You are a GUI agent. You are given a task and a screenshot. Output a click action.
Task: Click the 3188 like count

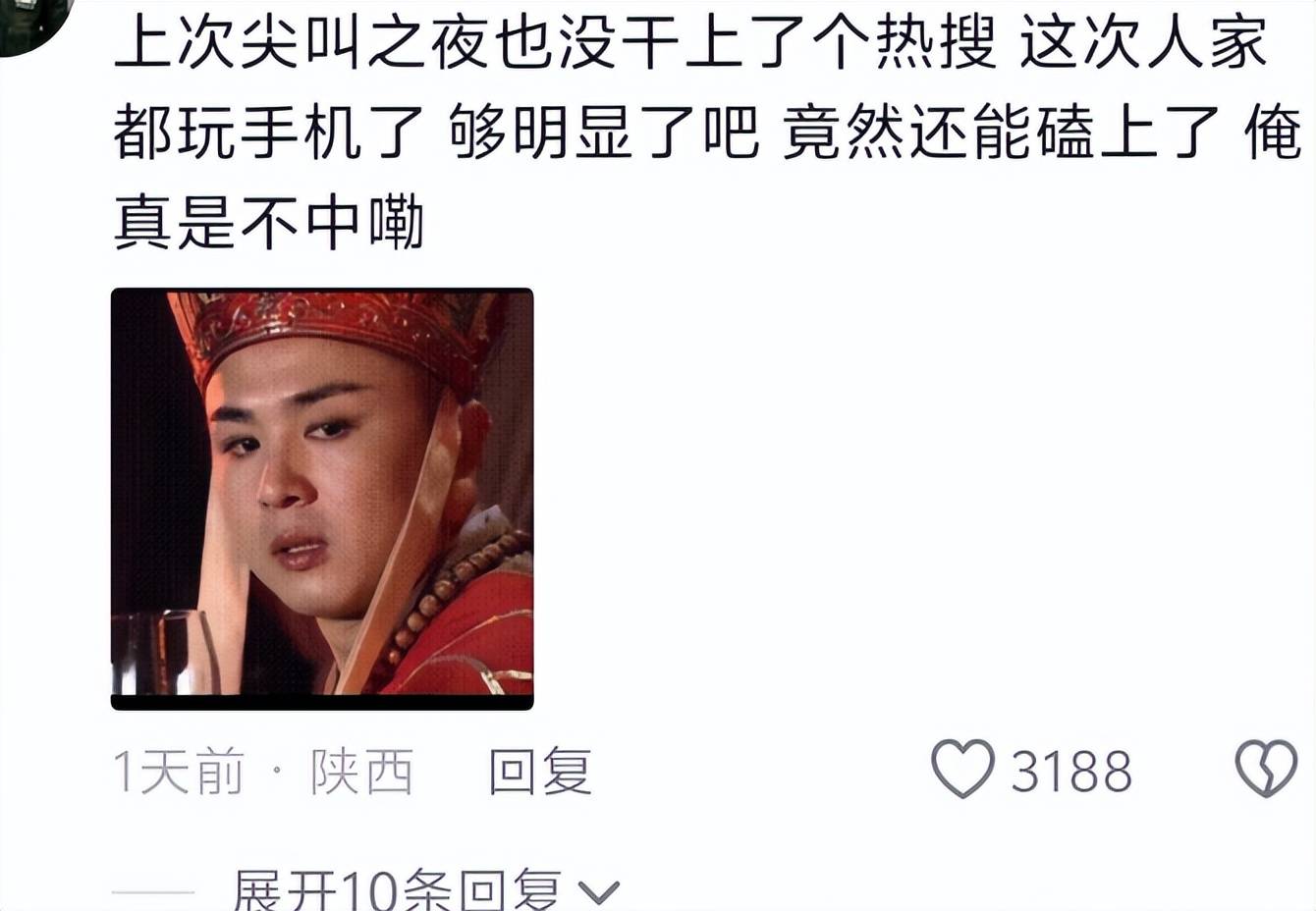1071,772
